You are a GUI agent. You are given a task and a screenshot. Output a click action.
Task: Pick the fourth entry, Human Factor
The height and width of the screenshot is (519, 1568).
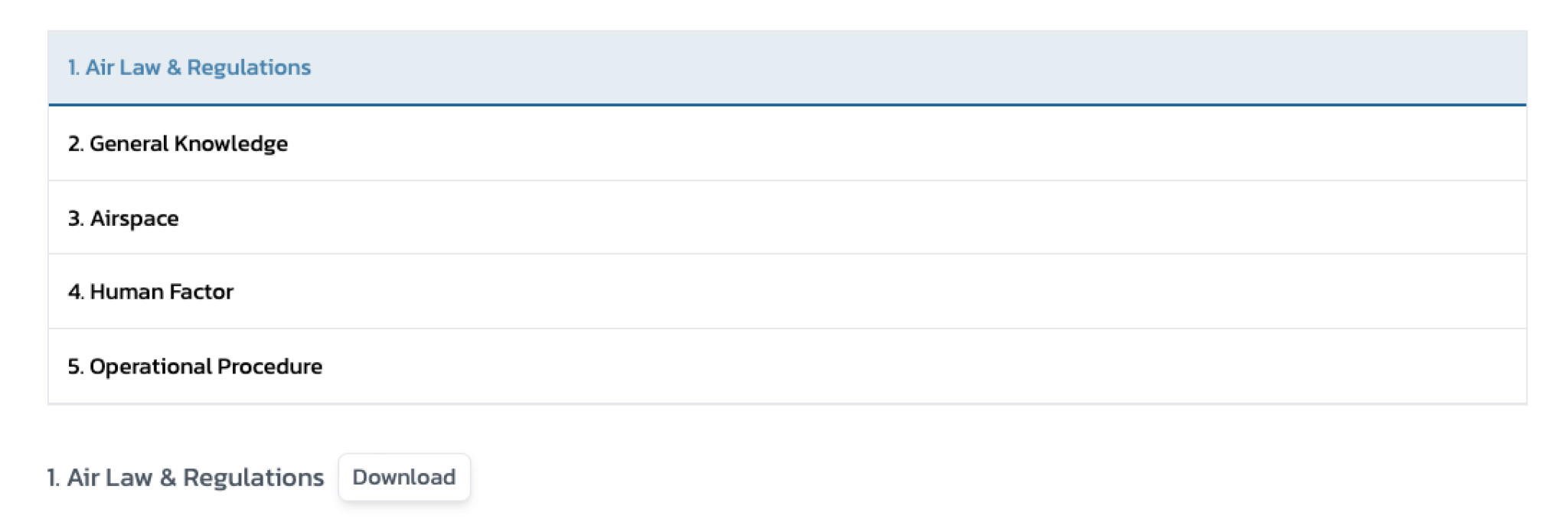coord(151,292)
